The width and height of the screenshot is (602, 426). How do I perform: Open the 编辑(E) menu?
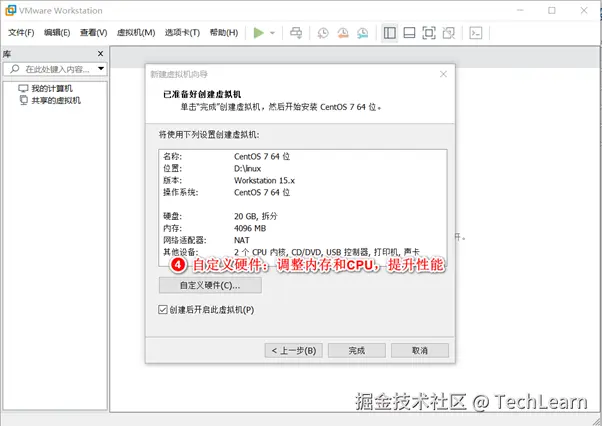point(57,33)
